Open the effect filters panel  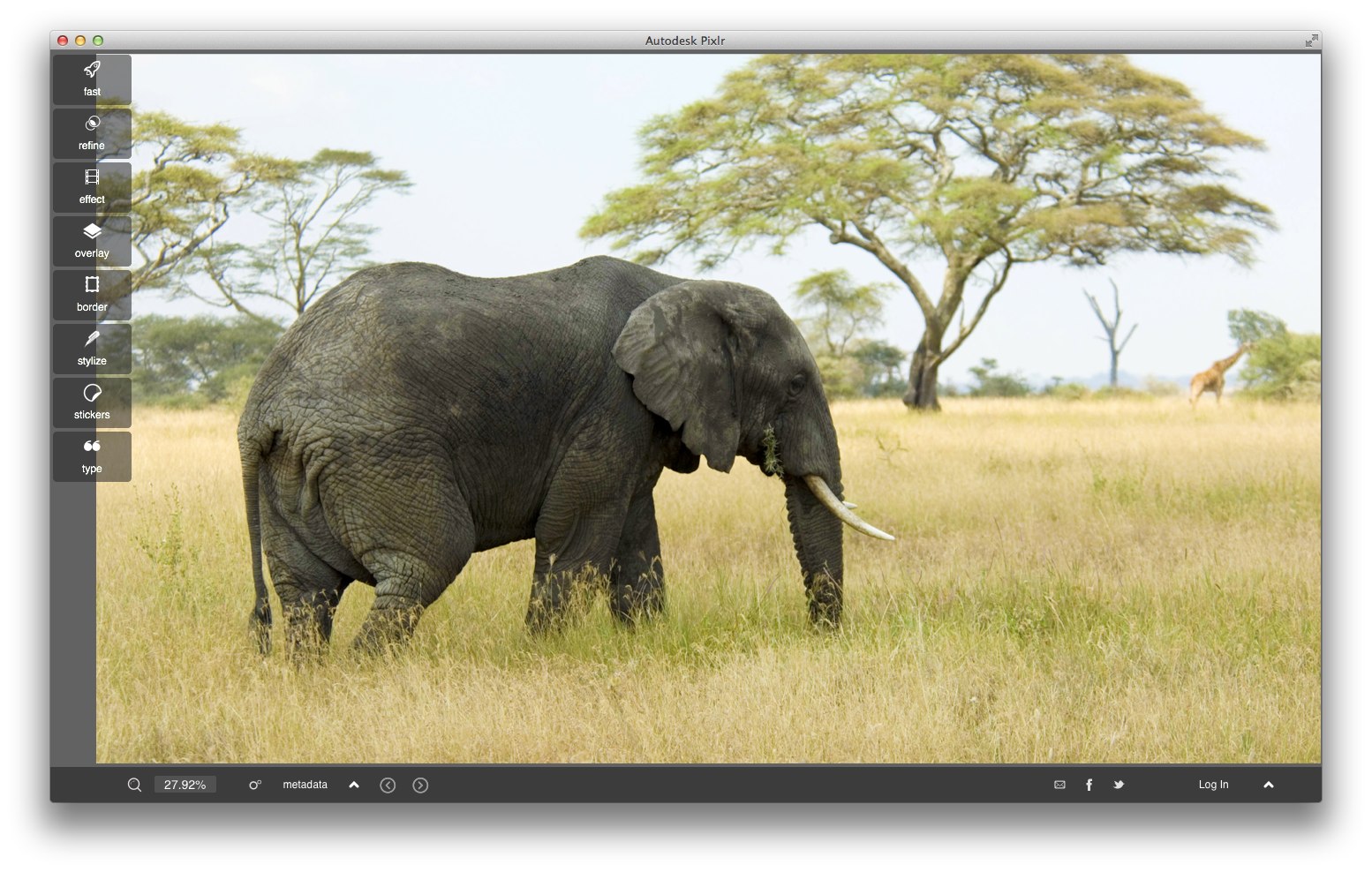92,187
